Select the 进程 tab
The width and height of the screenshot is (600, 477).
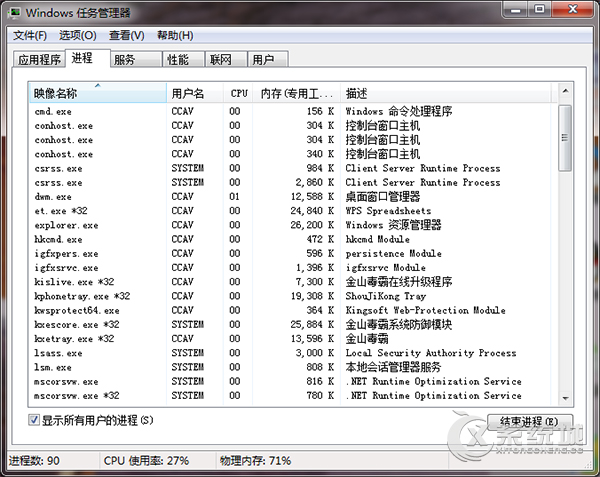tap(88, 58)
